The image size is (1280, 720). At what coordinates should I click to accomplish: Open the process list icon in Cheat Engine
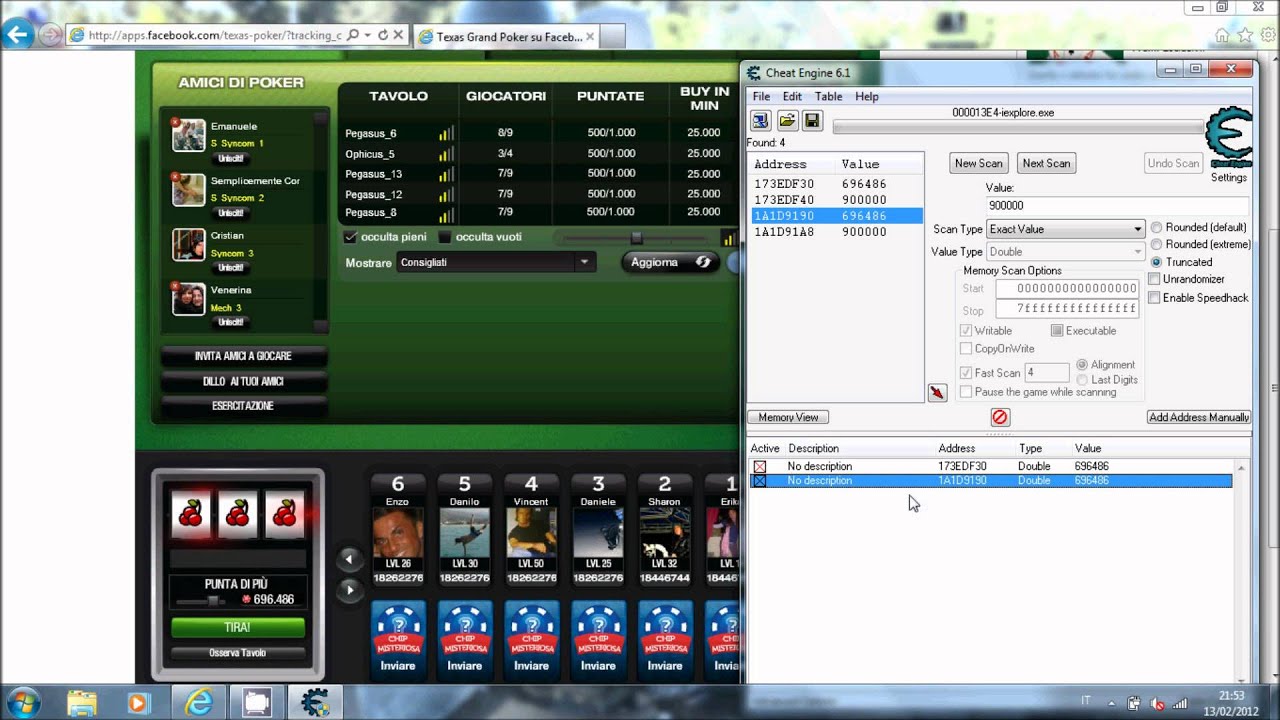pyautogui.click(x=761, y=121)
